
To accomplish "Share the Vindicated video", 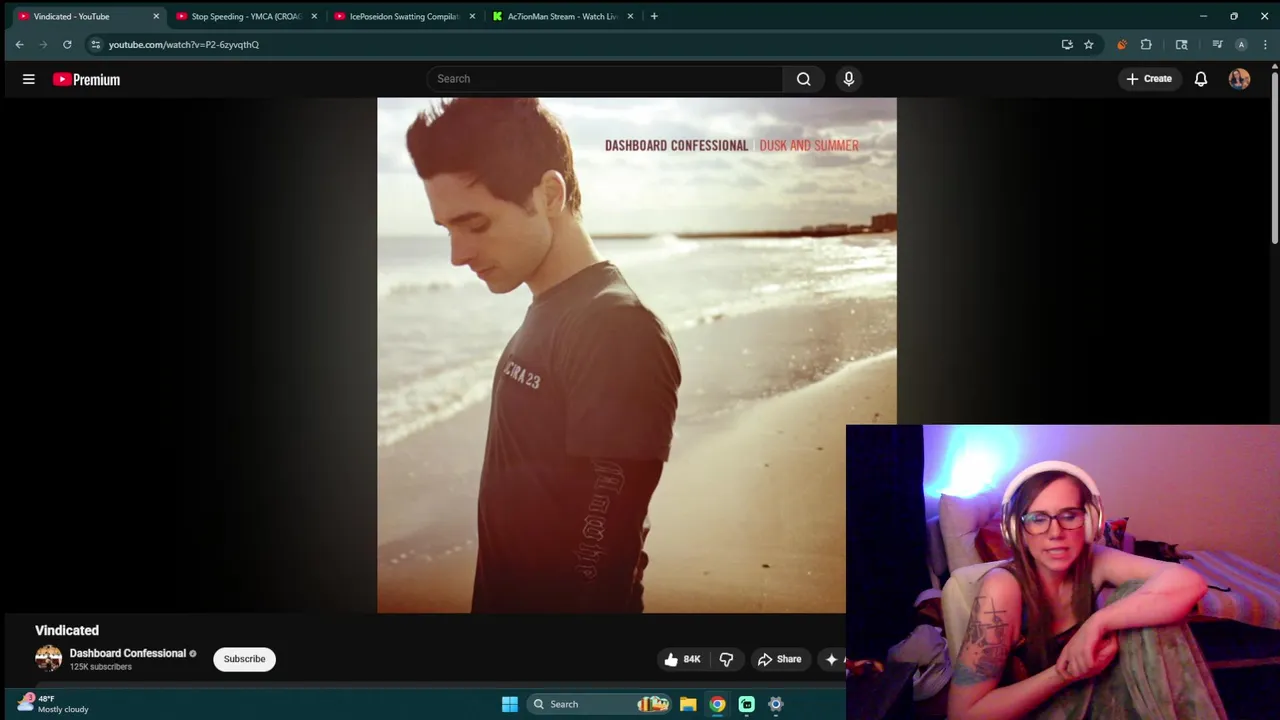I will [x=779, y=659].
